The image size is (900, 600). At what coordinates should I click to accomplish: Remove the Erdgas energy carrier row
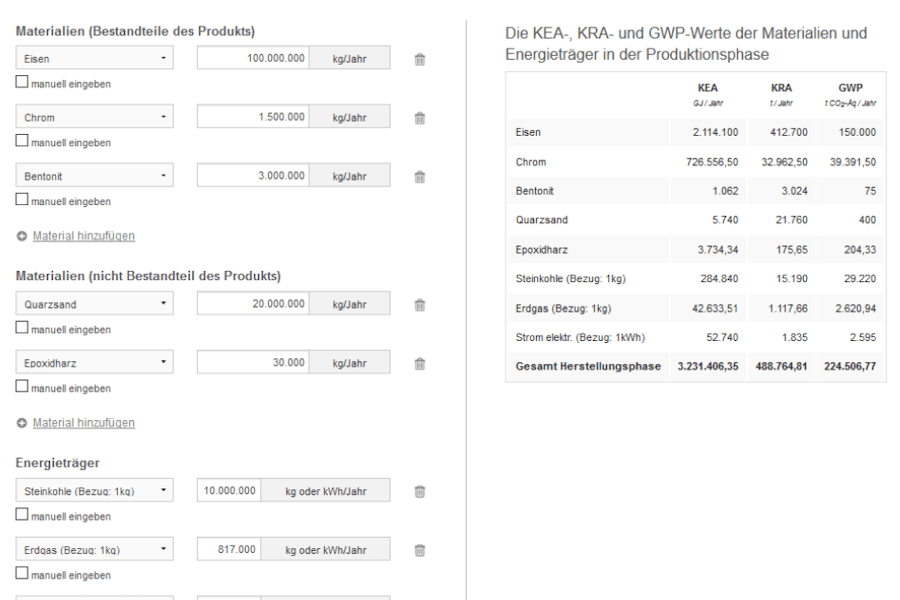(x=420, y=551)
